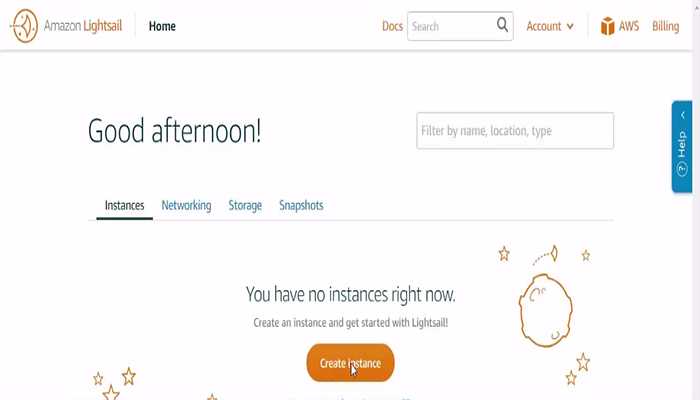Open the Snapshots tab

coord(301,205)
